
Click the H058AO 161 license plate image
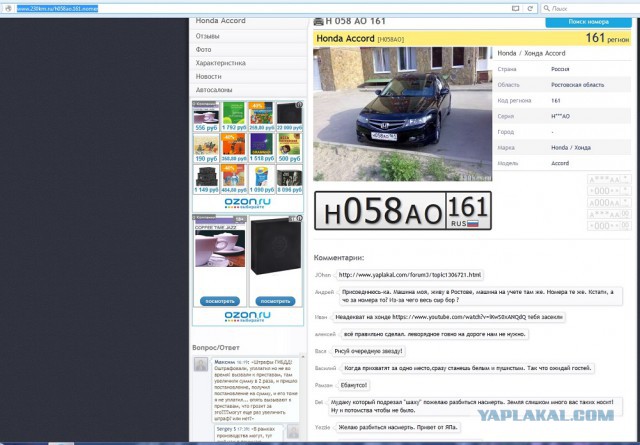402,211
